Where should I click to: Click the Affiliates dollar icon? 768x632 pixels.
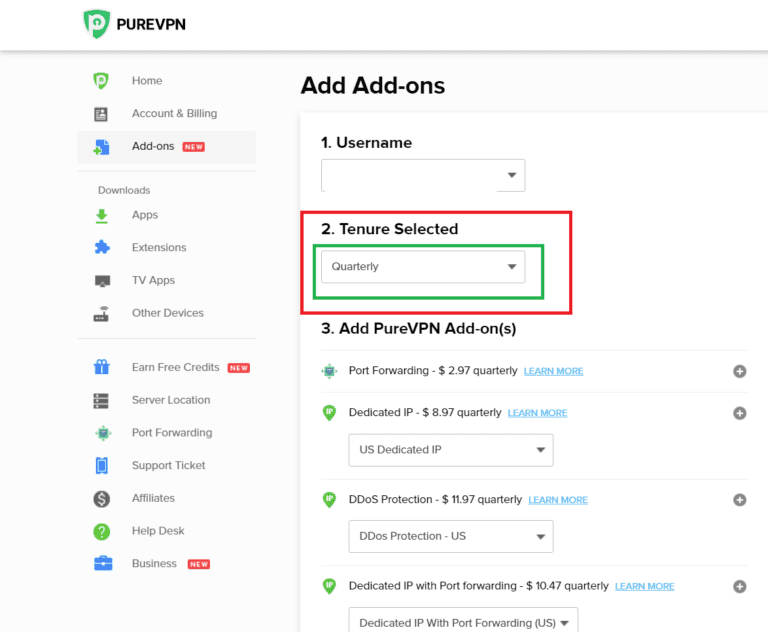tap(101, 498)
